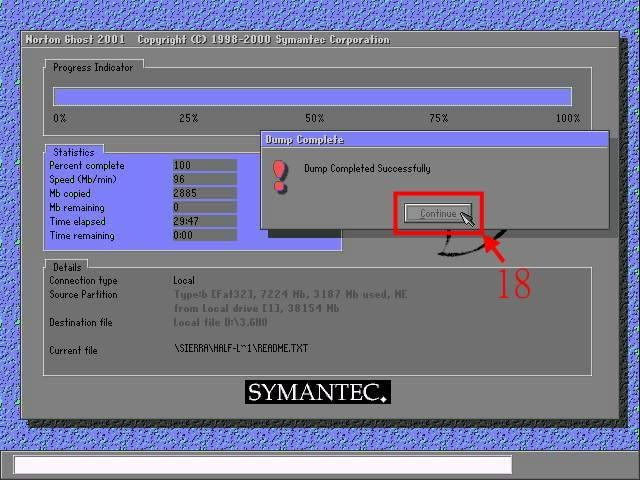Click the Percent complete value 100
640x480 pixels.
[204, 165]
